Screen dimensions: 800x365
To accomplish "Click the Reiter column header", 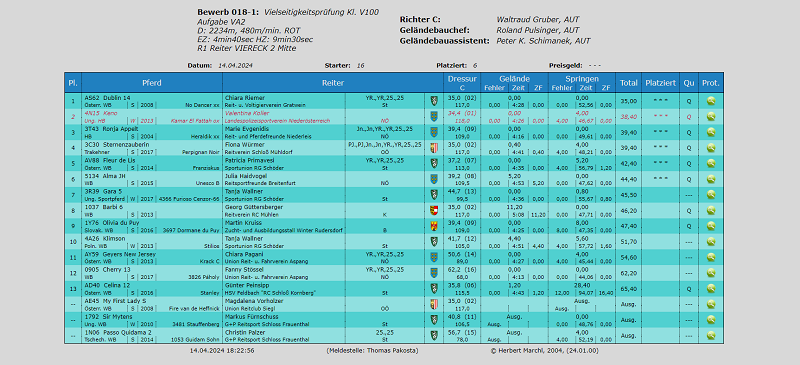I will (x=333, y=83).
